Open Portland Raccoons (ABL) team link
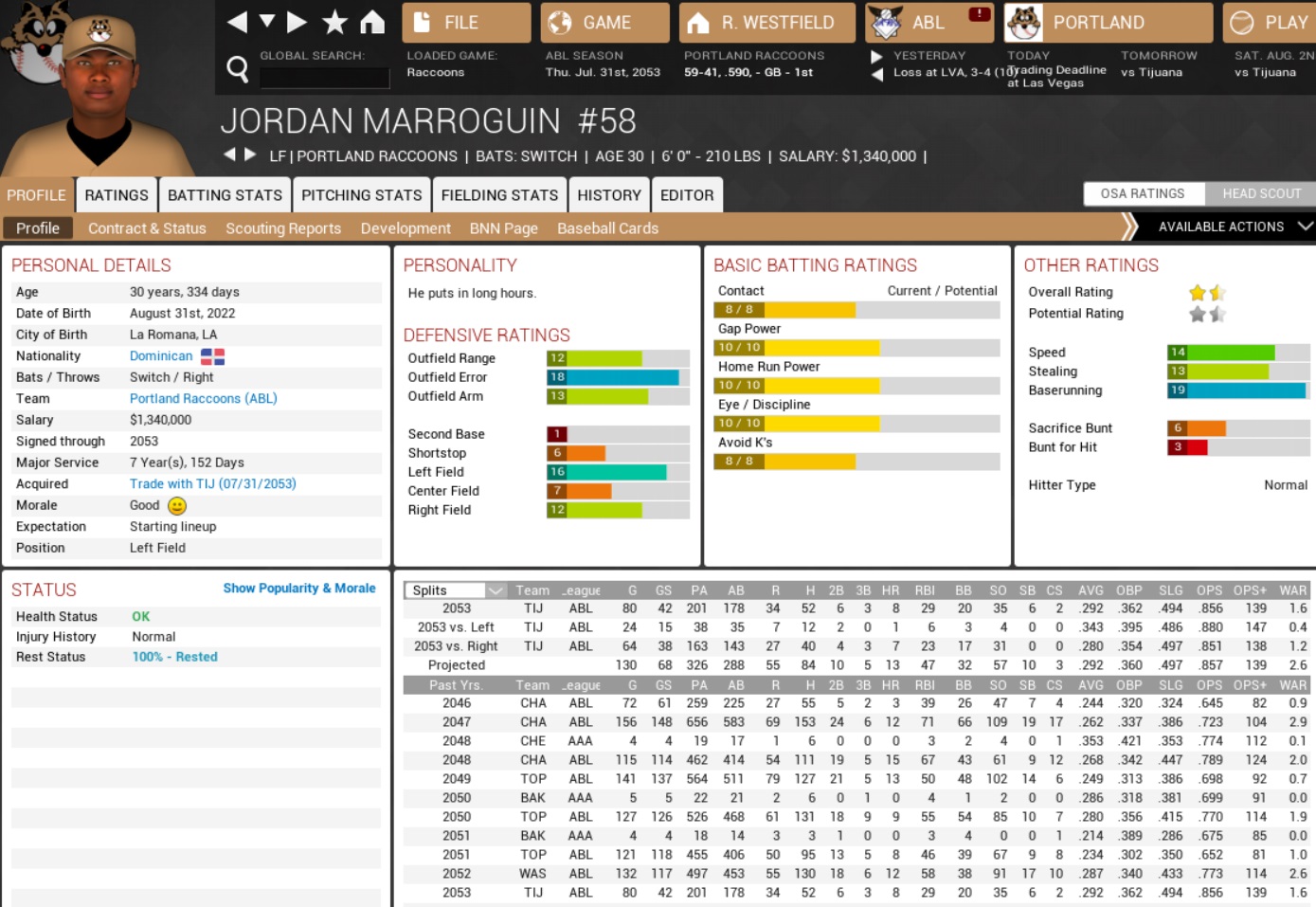This screenshot has height=907, width=1316. pyautogui.click(x=203, y=399)
